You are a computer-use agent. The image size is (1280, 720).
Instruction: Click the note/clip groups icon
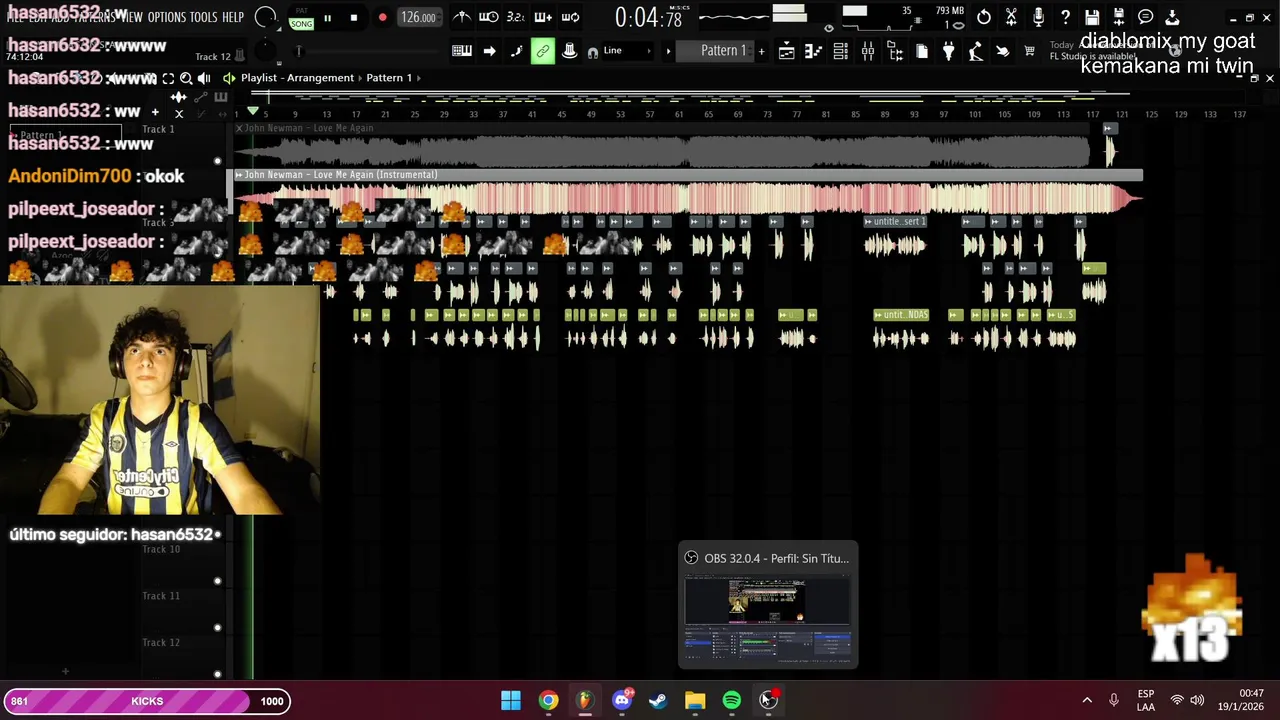[x=516, y=51]
